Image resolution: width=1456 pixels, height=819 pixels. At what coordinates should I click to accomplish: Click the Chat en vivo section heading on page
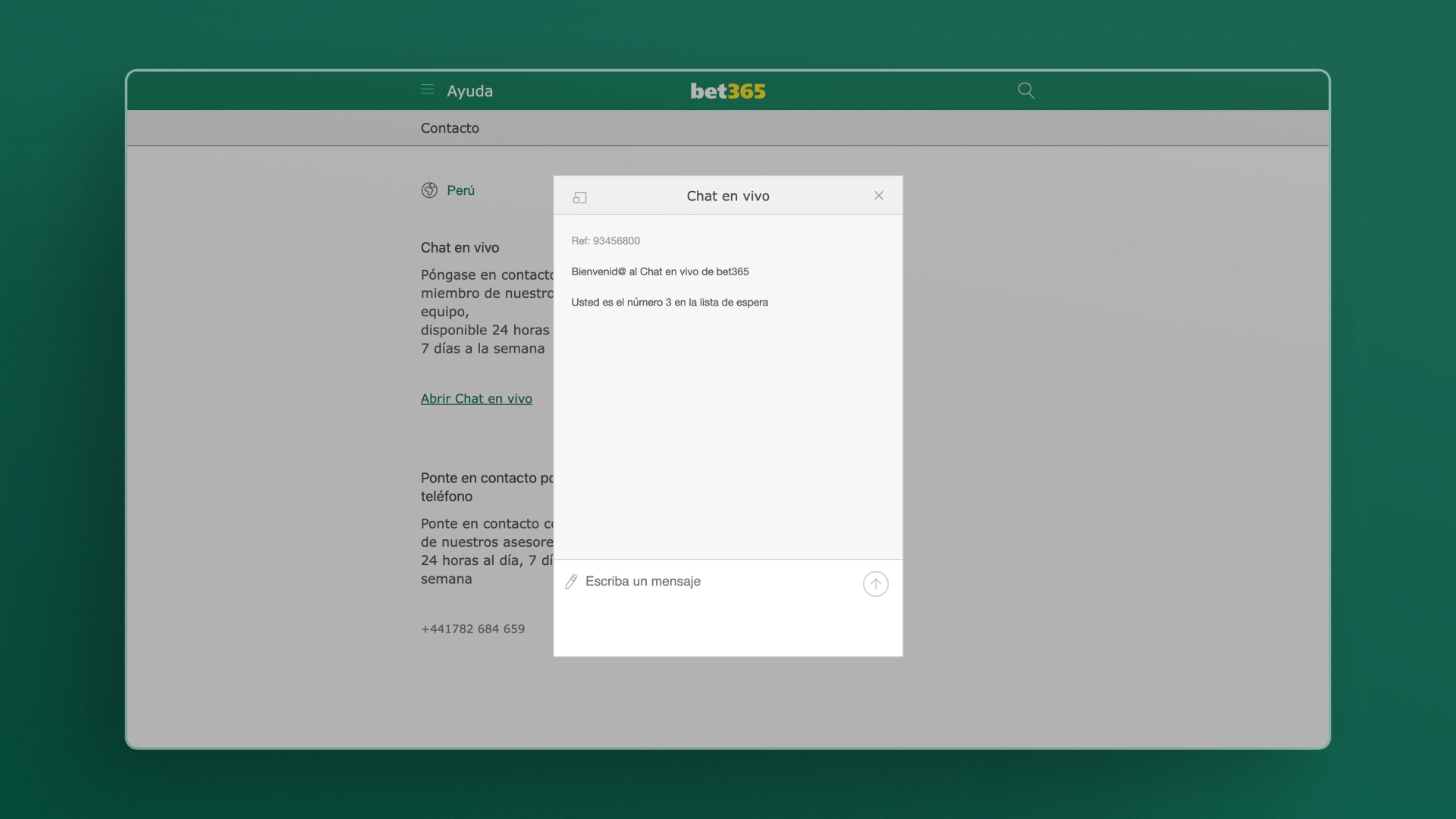pyautogui.click(x=460, y=248)
